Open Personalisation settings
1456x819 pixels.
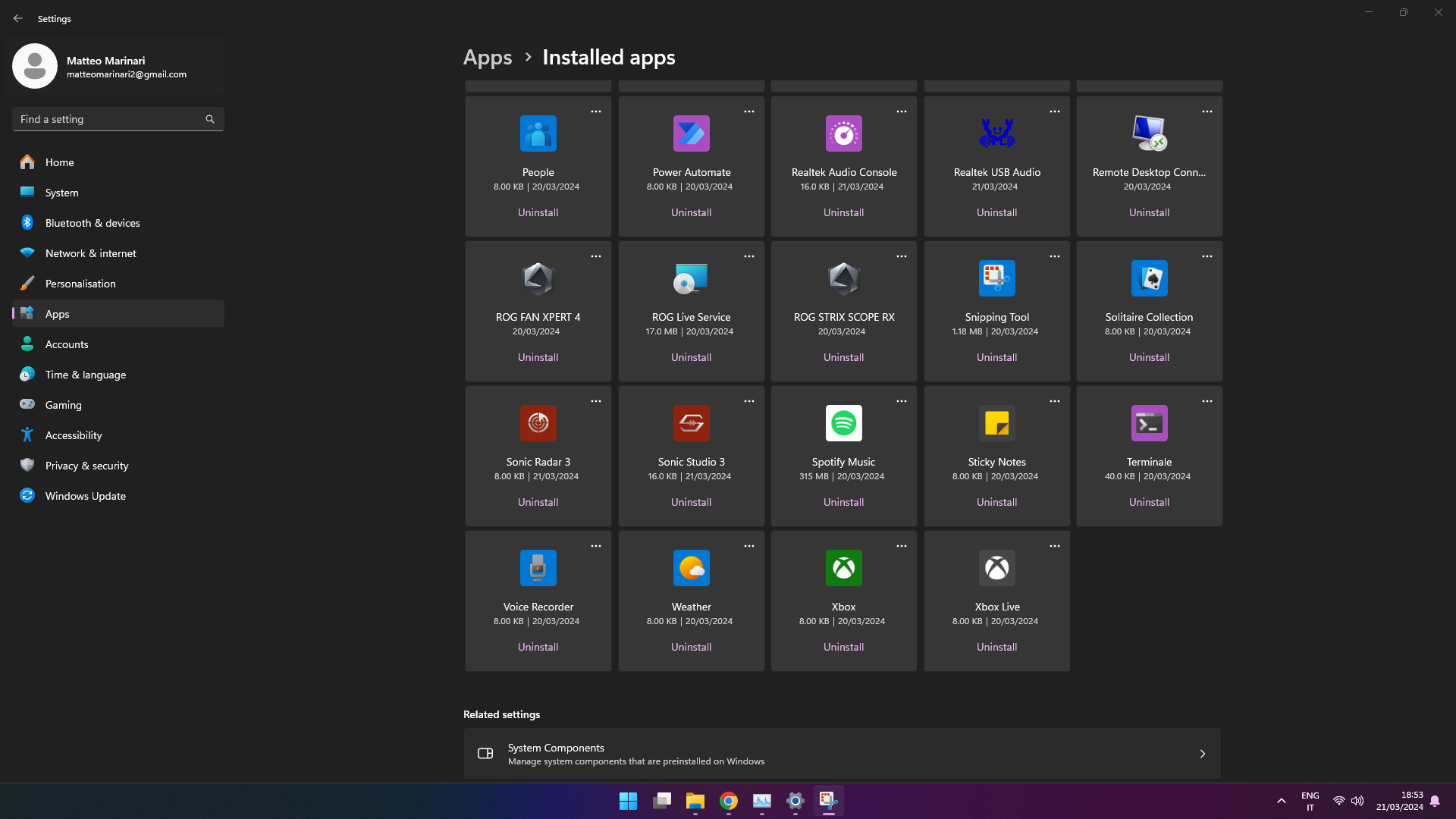point(118,284)
